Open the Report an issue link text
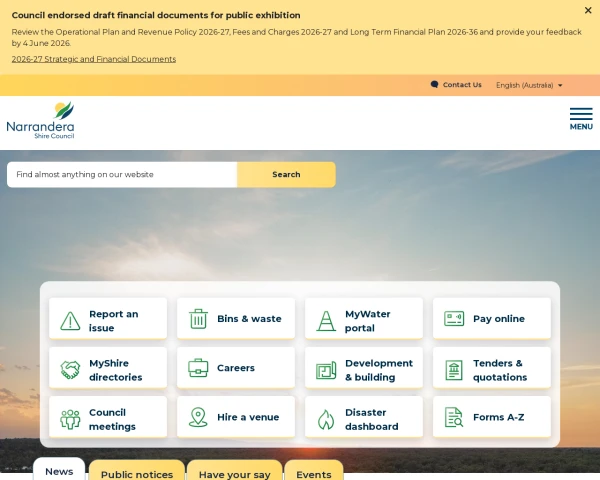The image size is (600, 480). click(x=114, y=321)
